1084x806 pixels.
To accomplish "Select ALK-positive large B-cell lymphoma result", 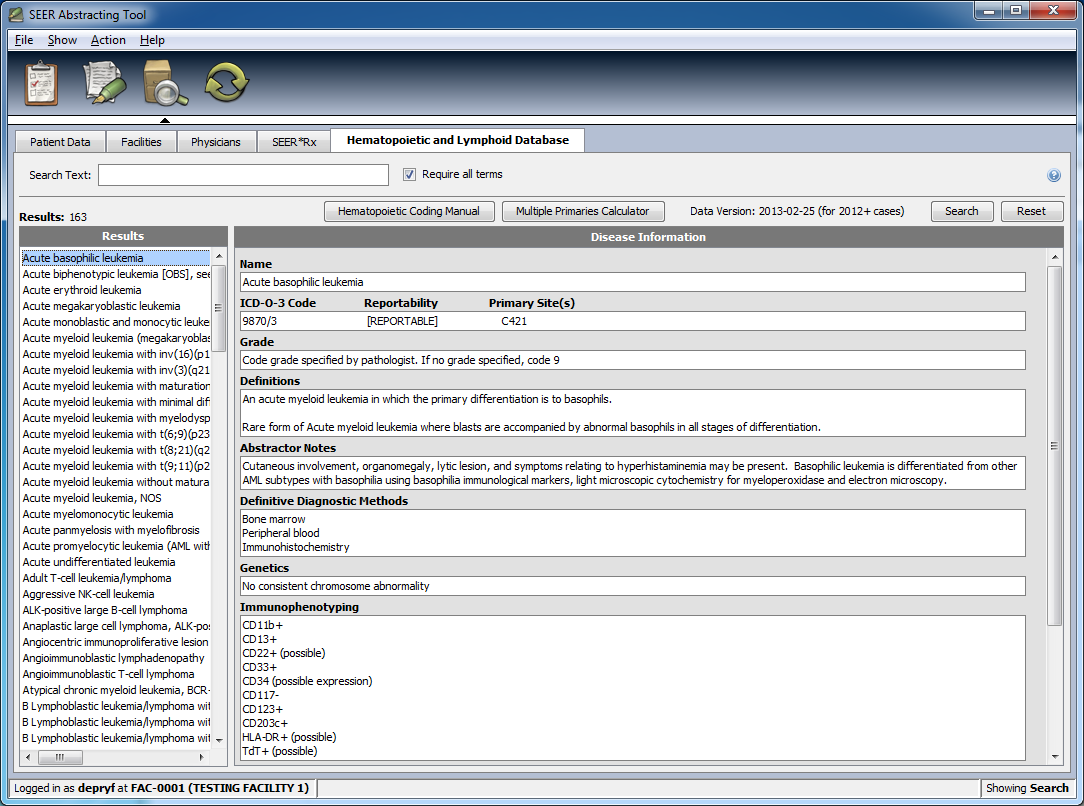I will coord(115,610).
